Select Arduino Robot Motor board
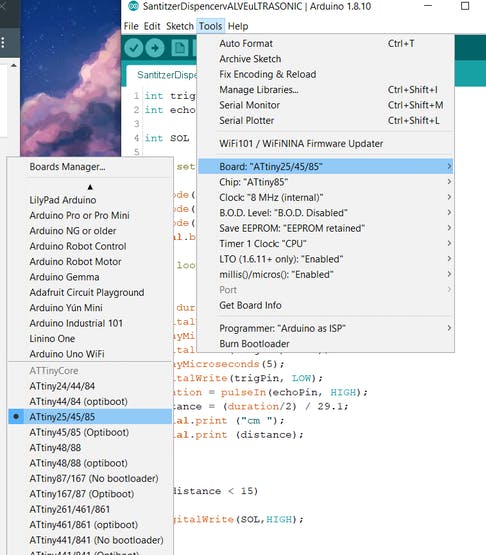Image resolution: width=486 pixels, height=555 pixels. click(x=90, y=262)
